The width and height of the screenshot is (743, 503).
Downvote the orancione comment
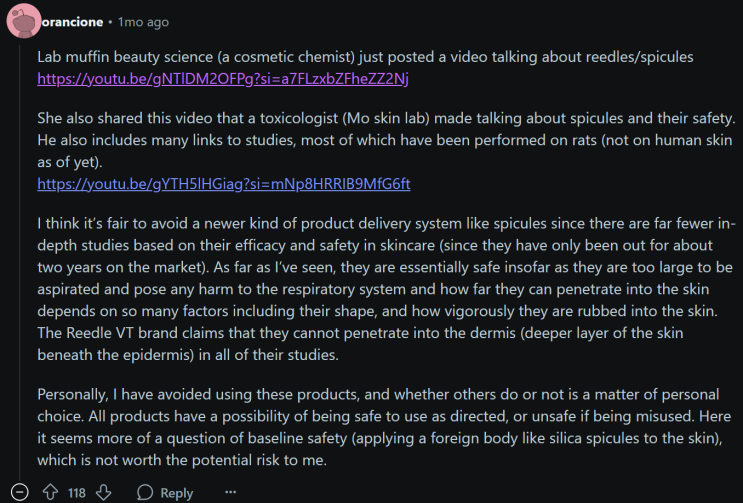tap(103, 492)
